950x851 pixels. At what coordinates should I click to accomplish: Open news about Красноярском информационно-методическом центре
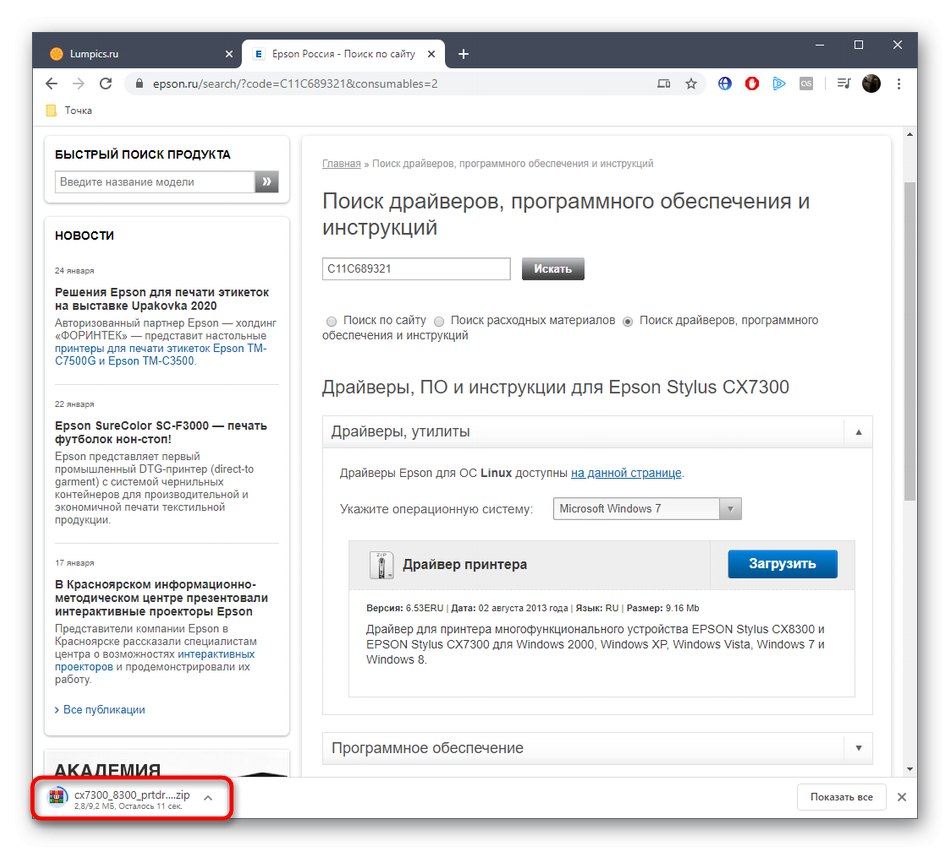[x=161, y=598]
